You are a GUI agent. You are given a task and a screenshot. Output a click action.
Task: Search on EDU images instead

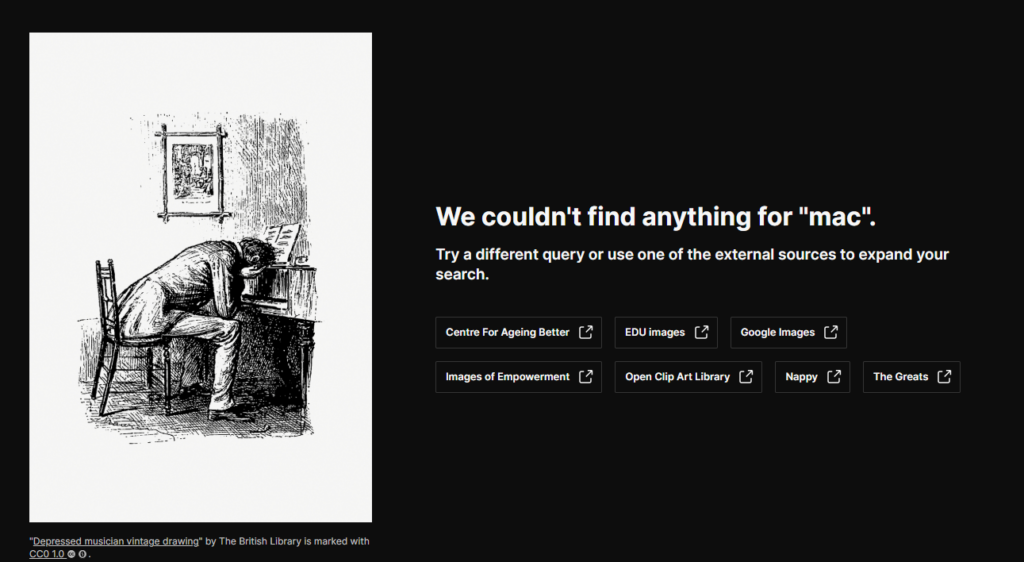click(654, 332)
